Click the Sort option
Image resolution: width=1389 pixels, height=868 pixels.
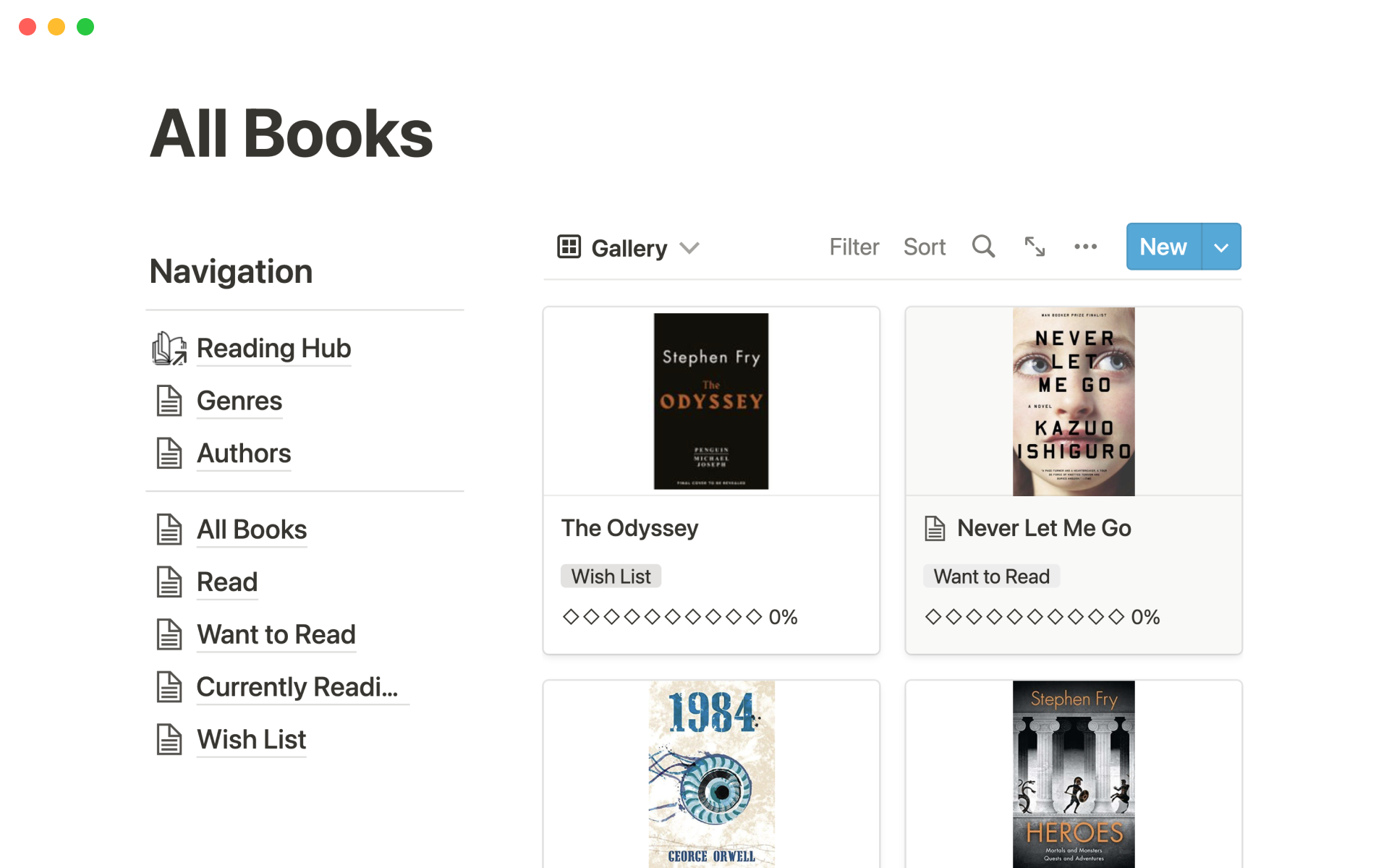click(924, 247)
